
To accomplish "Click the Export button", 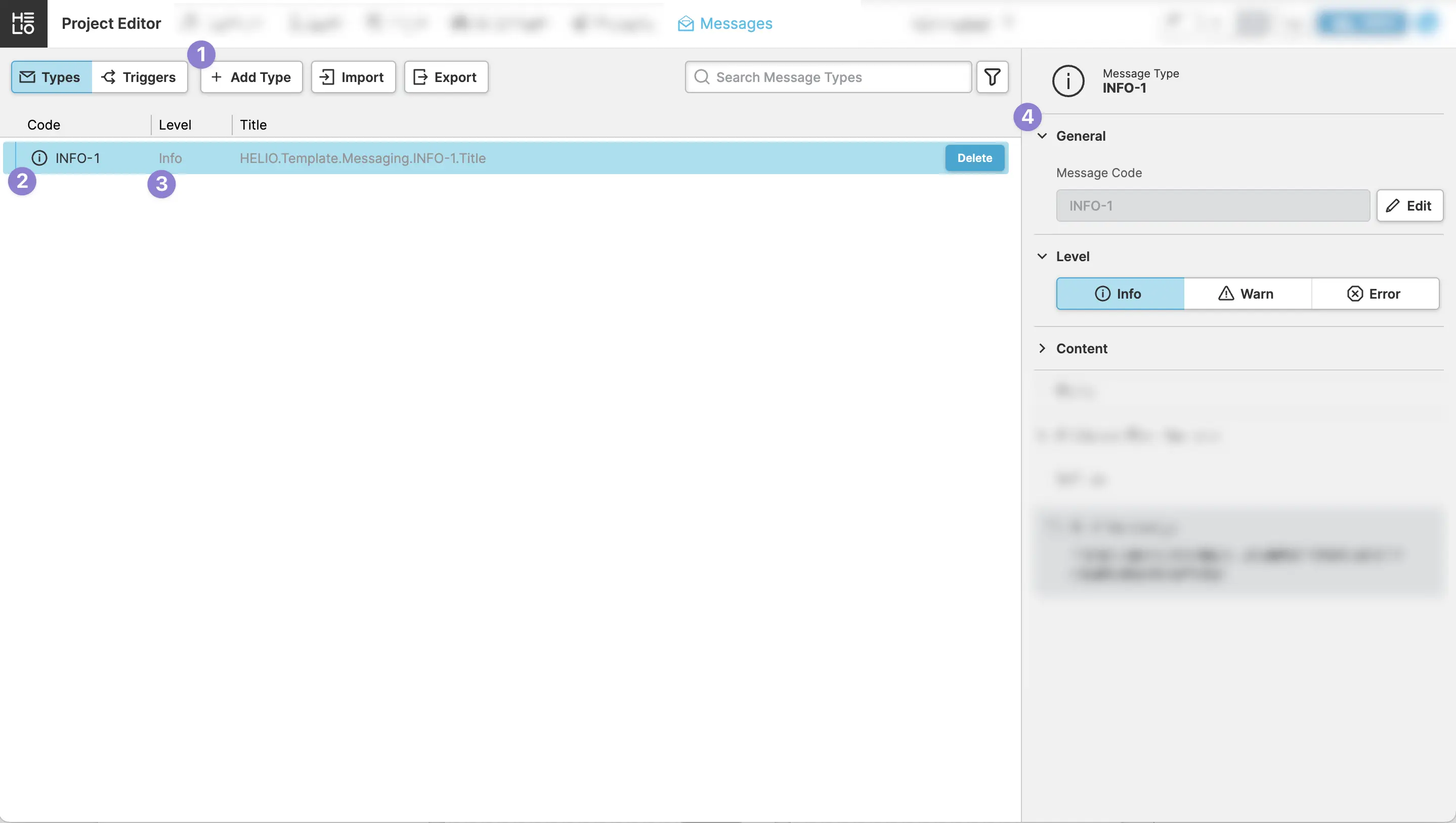I will pyautogui.click(x=445, y=77).
